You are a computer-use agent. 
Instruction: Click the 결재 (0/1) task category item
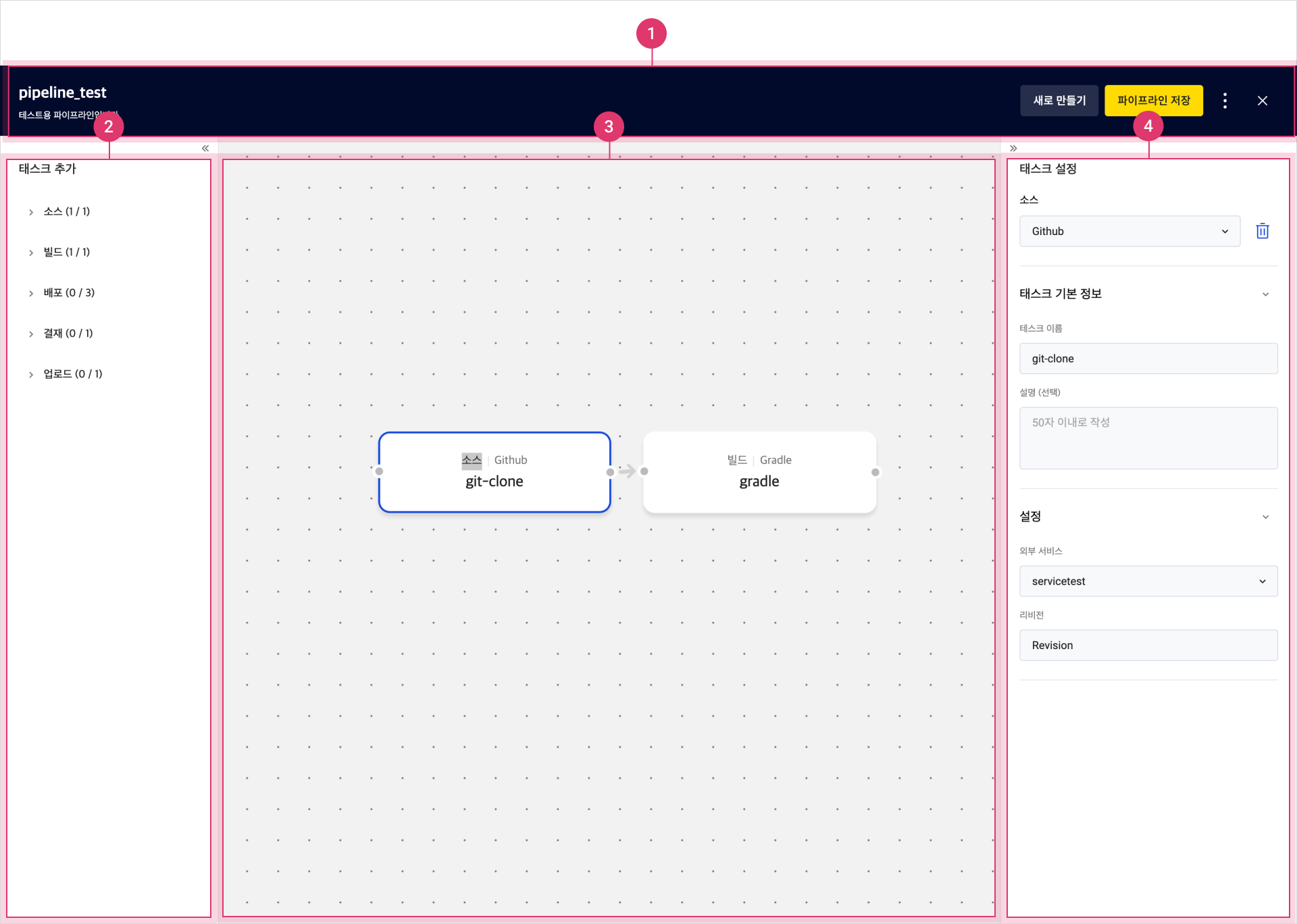pos(68,333)
